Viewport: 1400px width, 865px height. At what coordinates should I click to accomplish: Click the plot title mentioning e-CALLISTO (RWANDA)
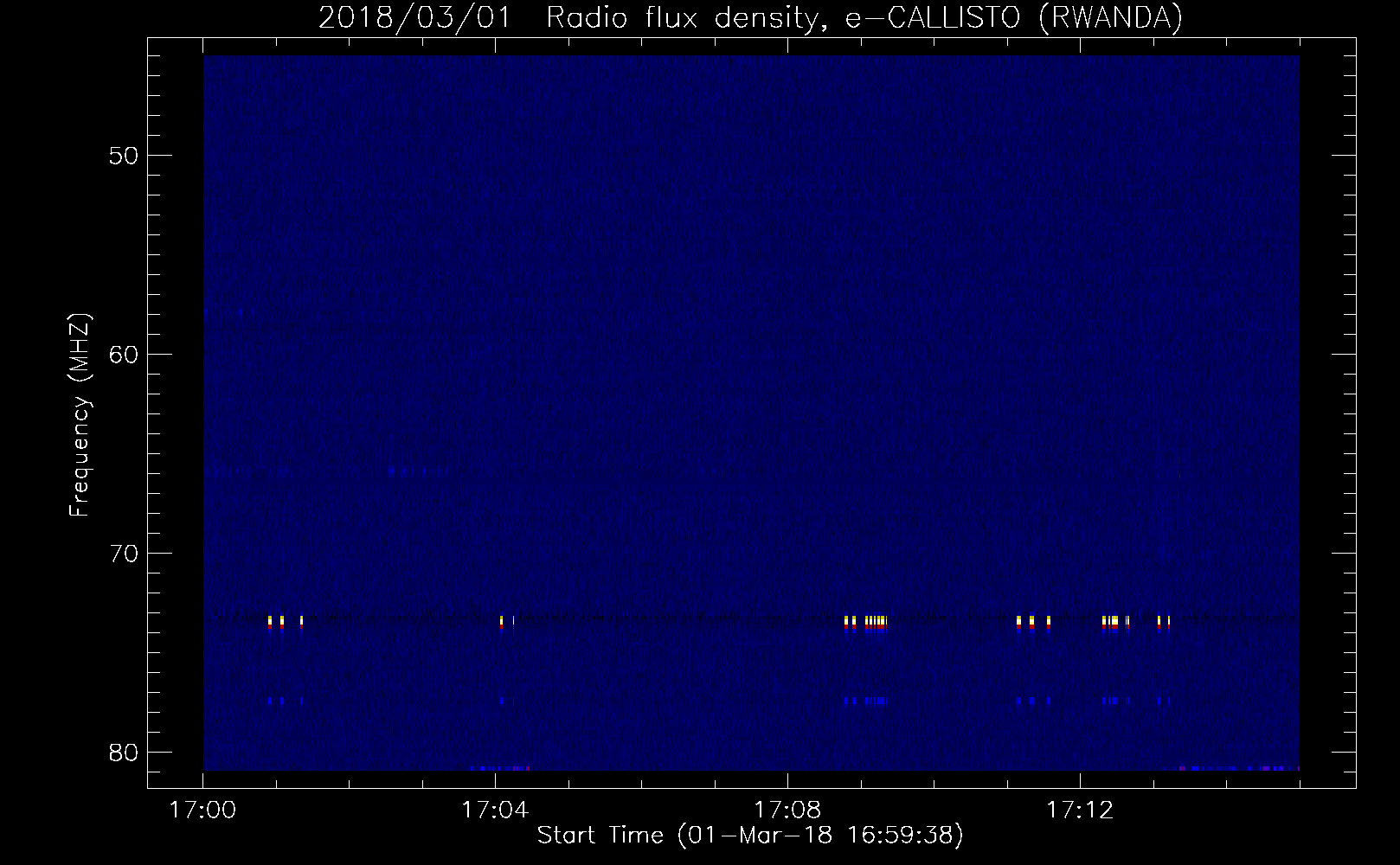tap(750, 19)
